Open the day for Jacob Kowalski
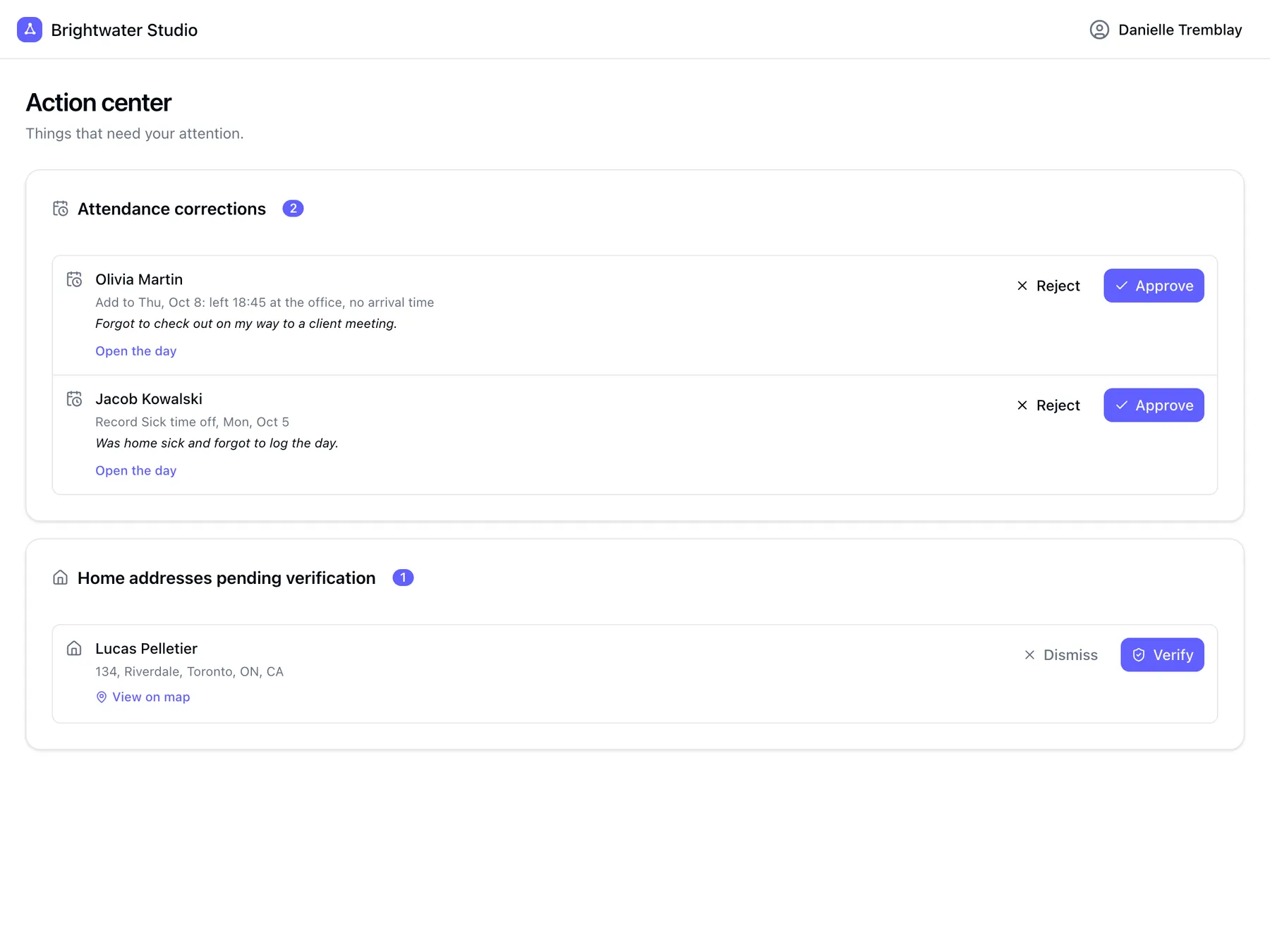The width and height of the screenshot is (1270, 952). pos(136,470)
